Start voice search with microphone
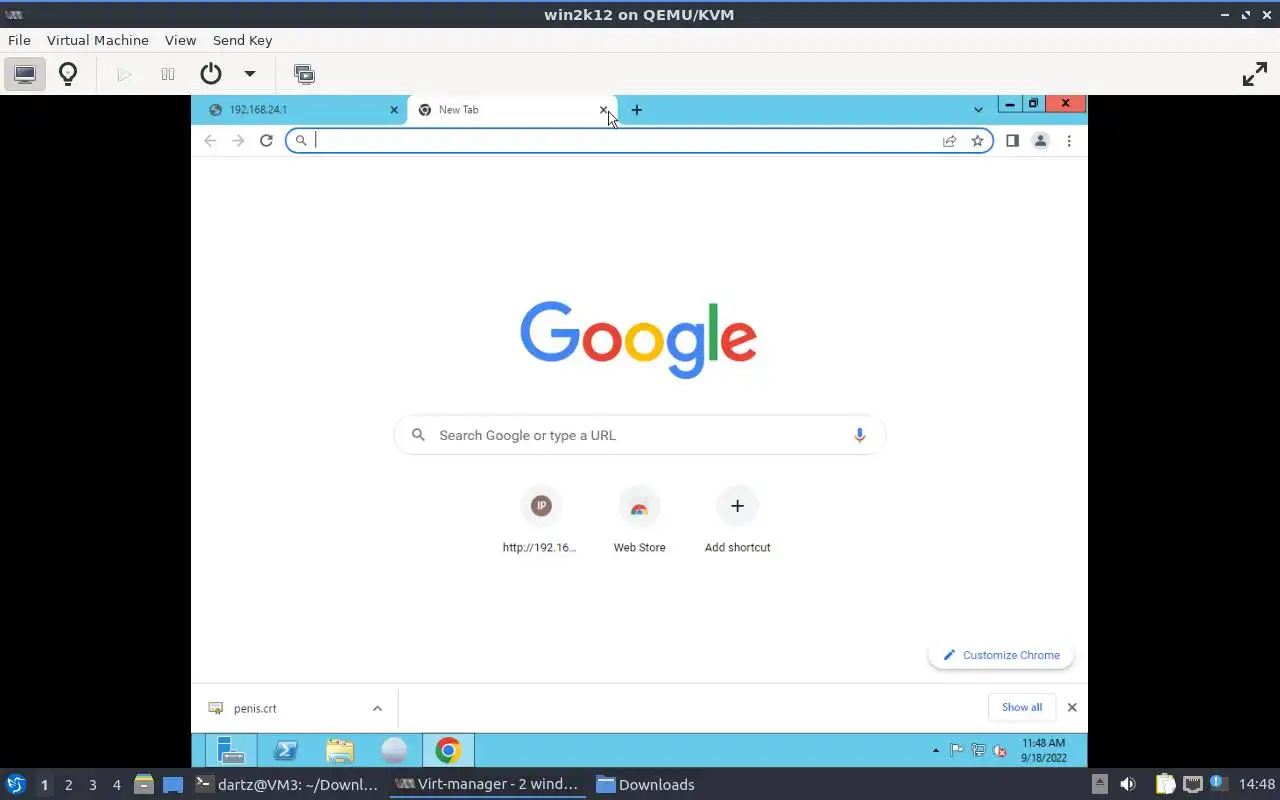This screenshot has height=800, width=1280. pos(859,435)
